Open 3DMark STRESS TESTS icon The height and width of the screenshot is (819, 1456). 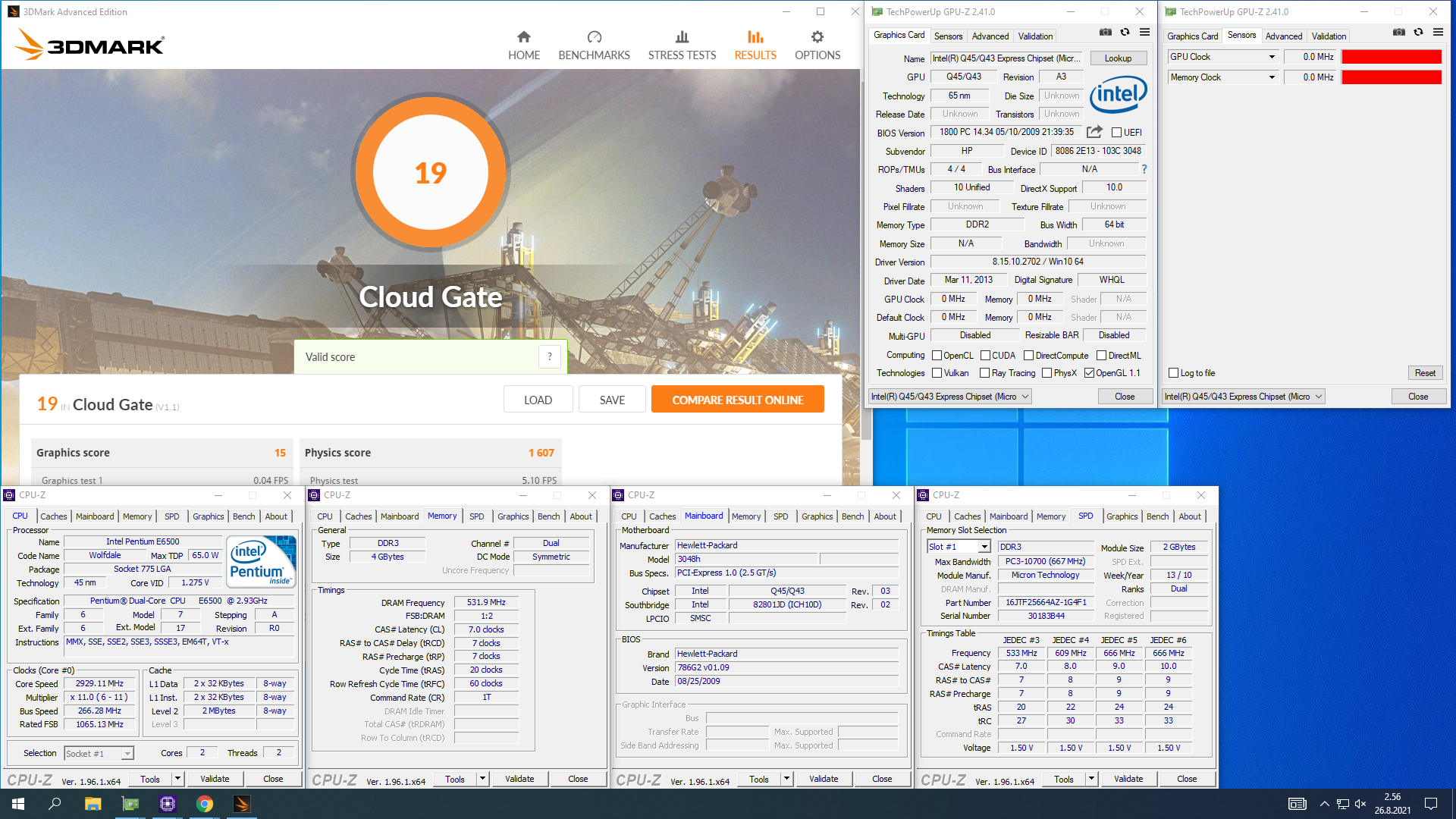[x=682, y=36]
